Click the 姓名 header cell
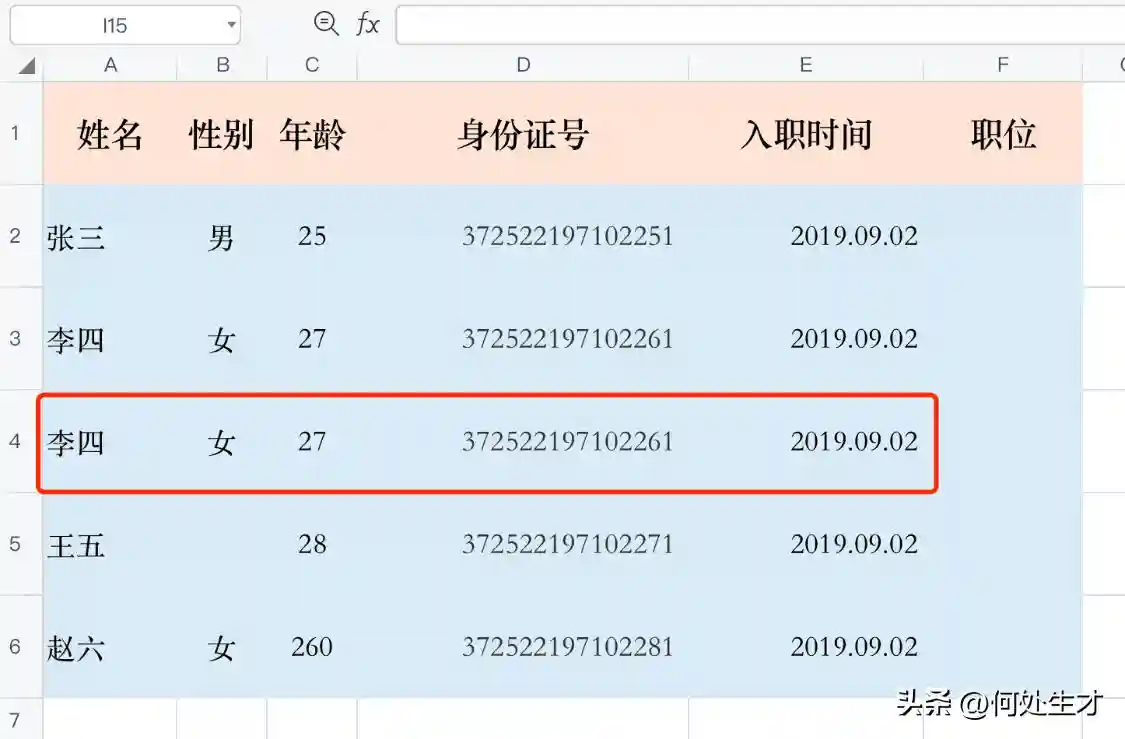 [110, 134]
